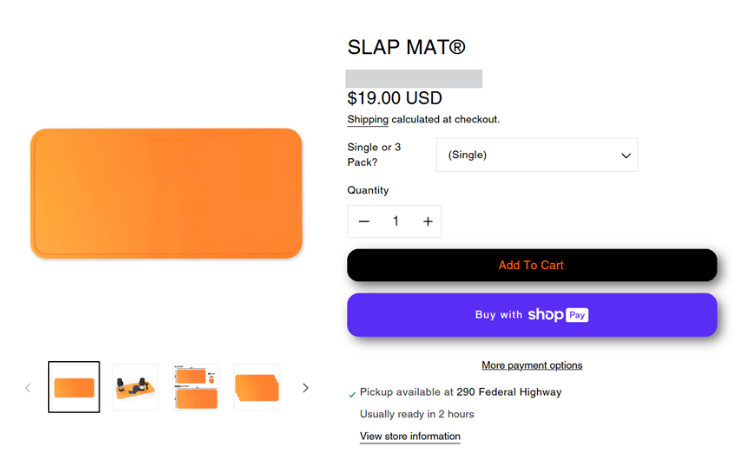This screenshot has width=736, height=449.
Task: Select the stacked mats fourth thumbnail
Action: (x=257, y=387)
